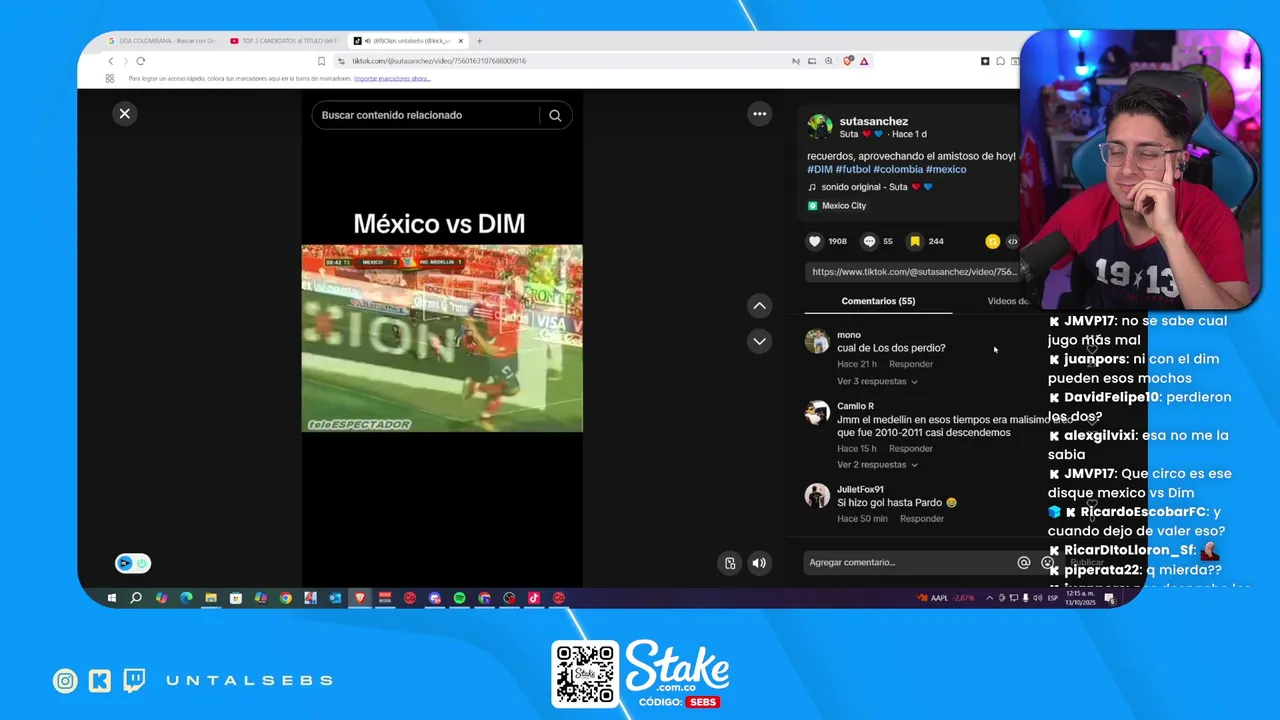Switch to the TOP 3 CANDIDATOS YouTube tab
Screen dimensions: 1280x720
click(x=285, y=41)
